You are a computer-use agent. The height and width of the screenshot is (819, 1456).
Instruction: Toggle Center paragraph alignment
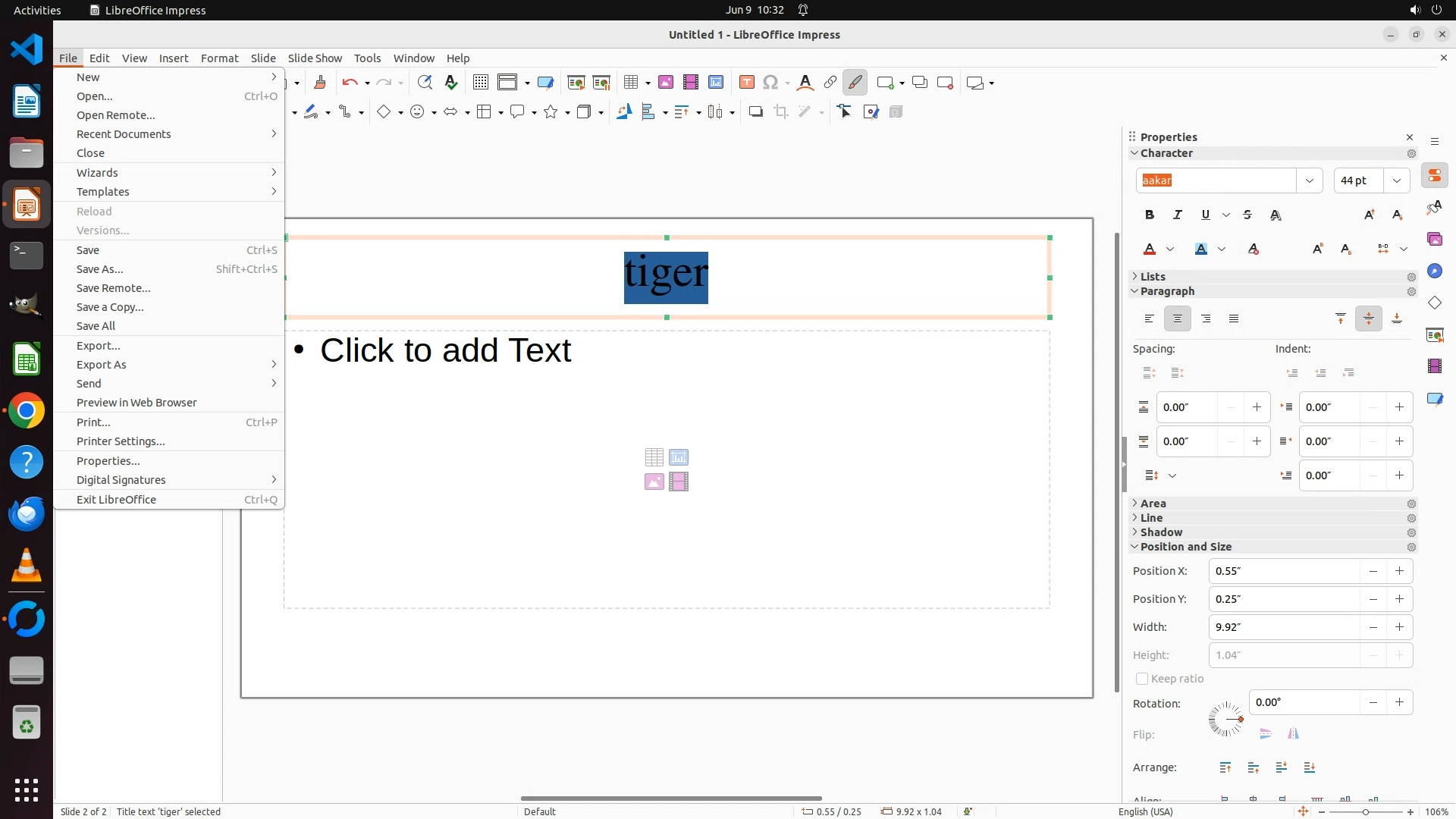point(1178,319)
